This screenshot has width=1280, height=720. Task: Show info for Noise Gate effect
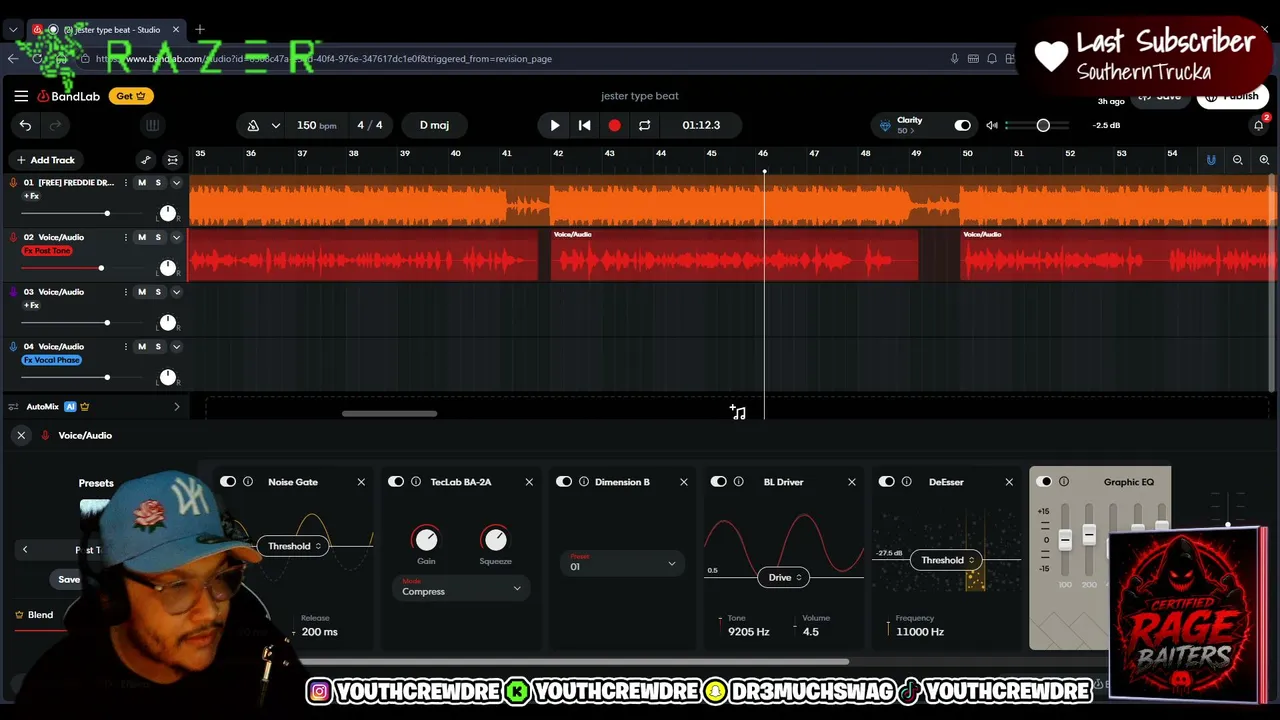click(248, 482)
